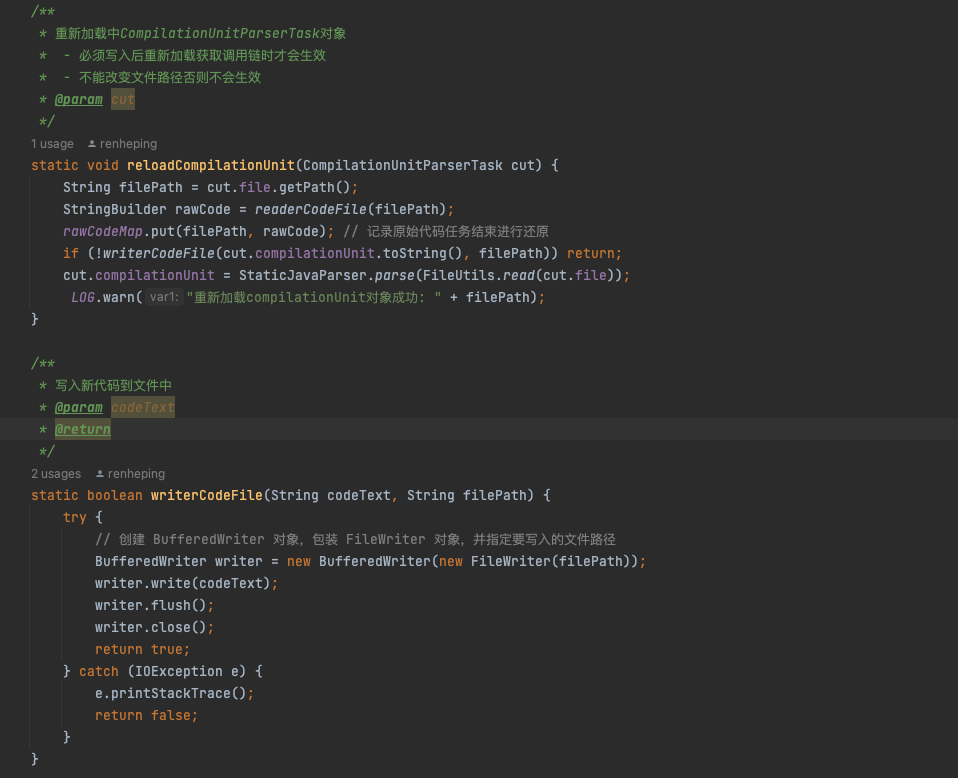Click CompilationUnitParserTask parameter type in method signature
This screenshot has width=958, height=778.
pyautogui.click(x=403, y=166)
